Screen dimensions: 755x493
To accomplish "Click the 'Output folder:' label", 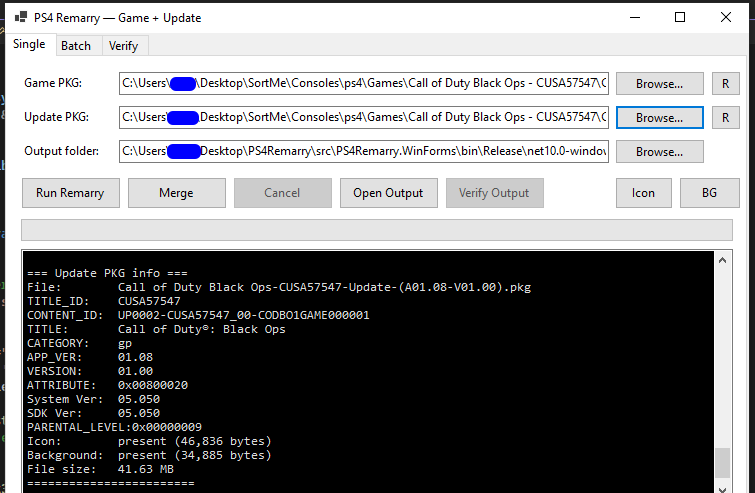I will click(x=61, y=151).
